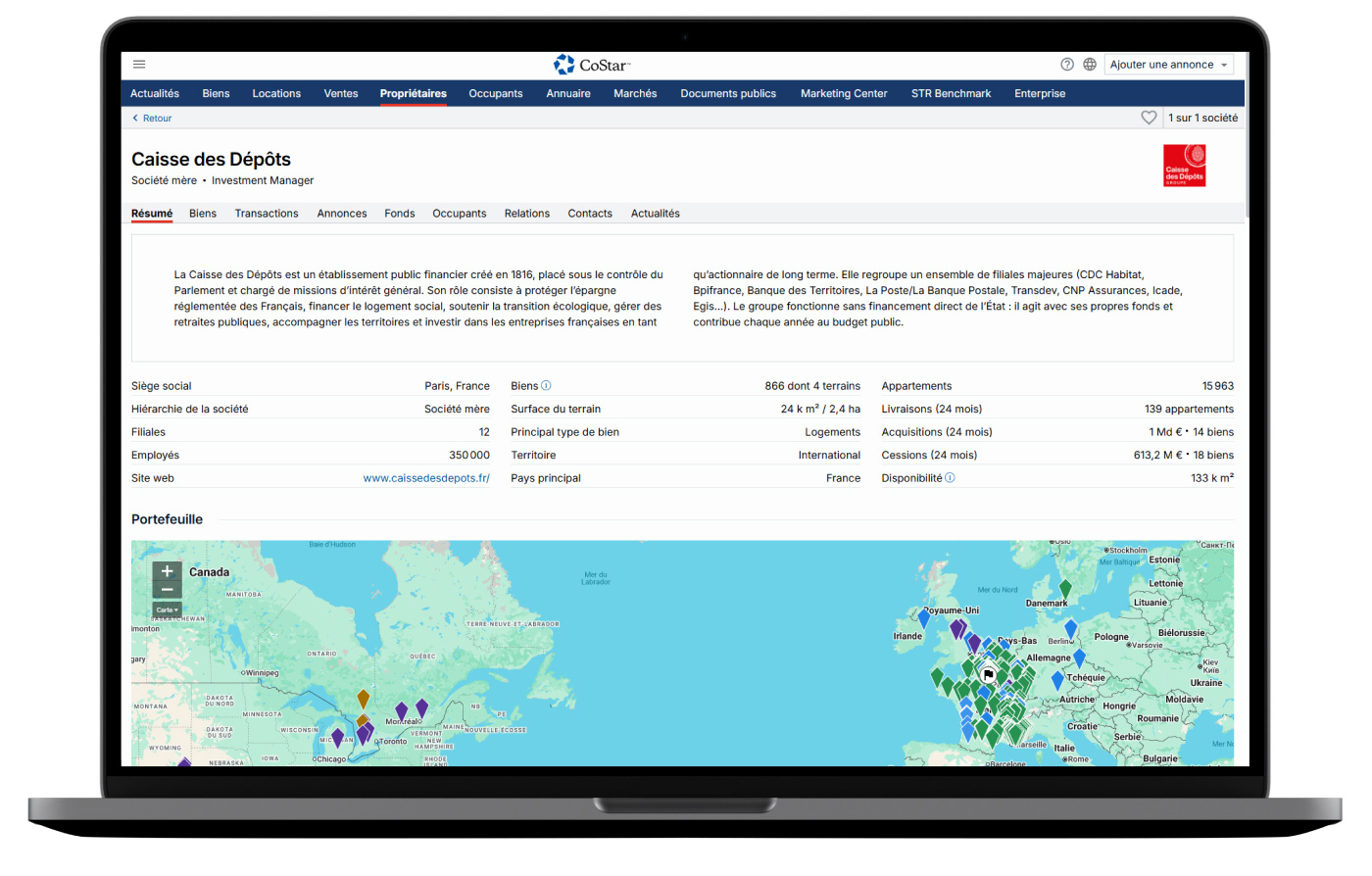The image size is (1372, 876).
Task: Select the orange marker in Ontario
Action: pos(364,699)
